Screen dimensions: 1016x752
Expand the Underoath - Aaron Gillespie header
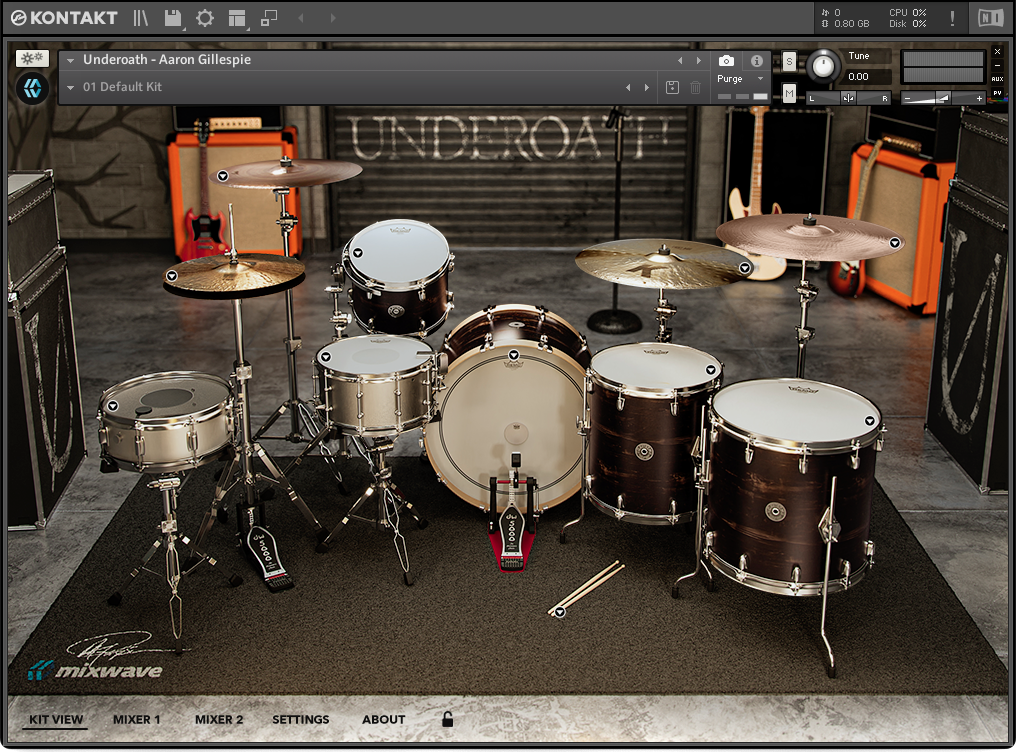tap(69, 60)
